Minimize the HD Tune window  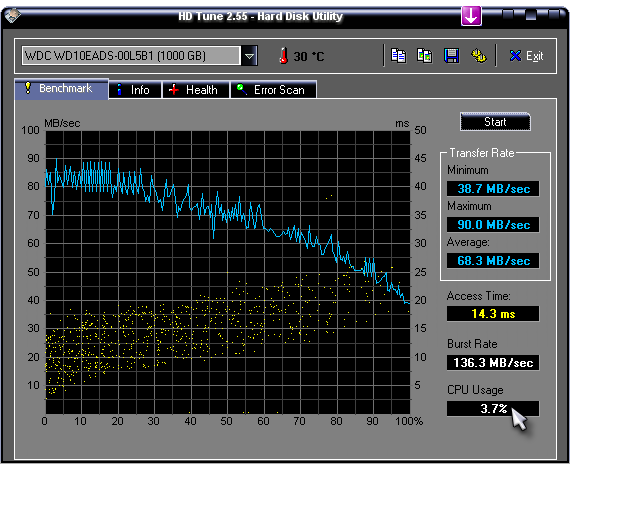click(507, 15)
